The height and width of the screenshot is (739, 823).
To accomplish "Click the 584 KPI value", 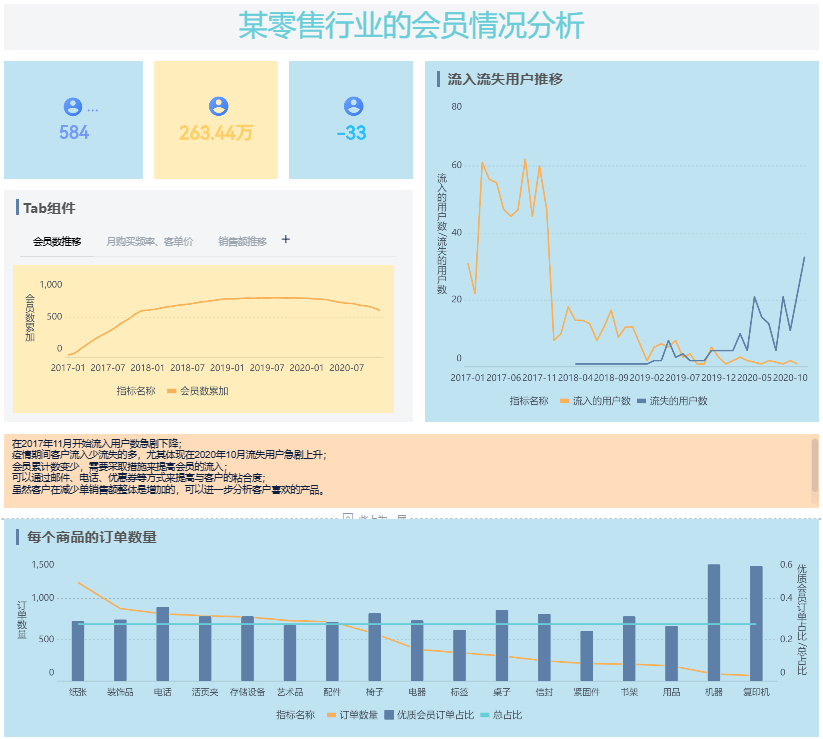I will pos(74,133).
